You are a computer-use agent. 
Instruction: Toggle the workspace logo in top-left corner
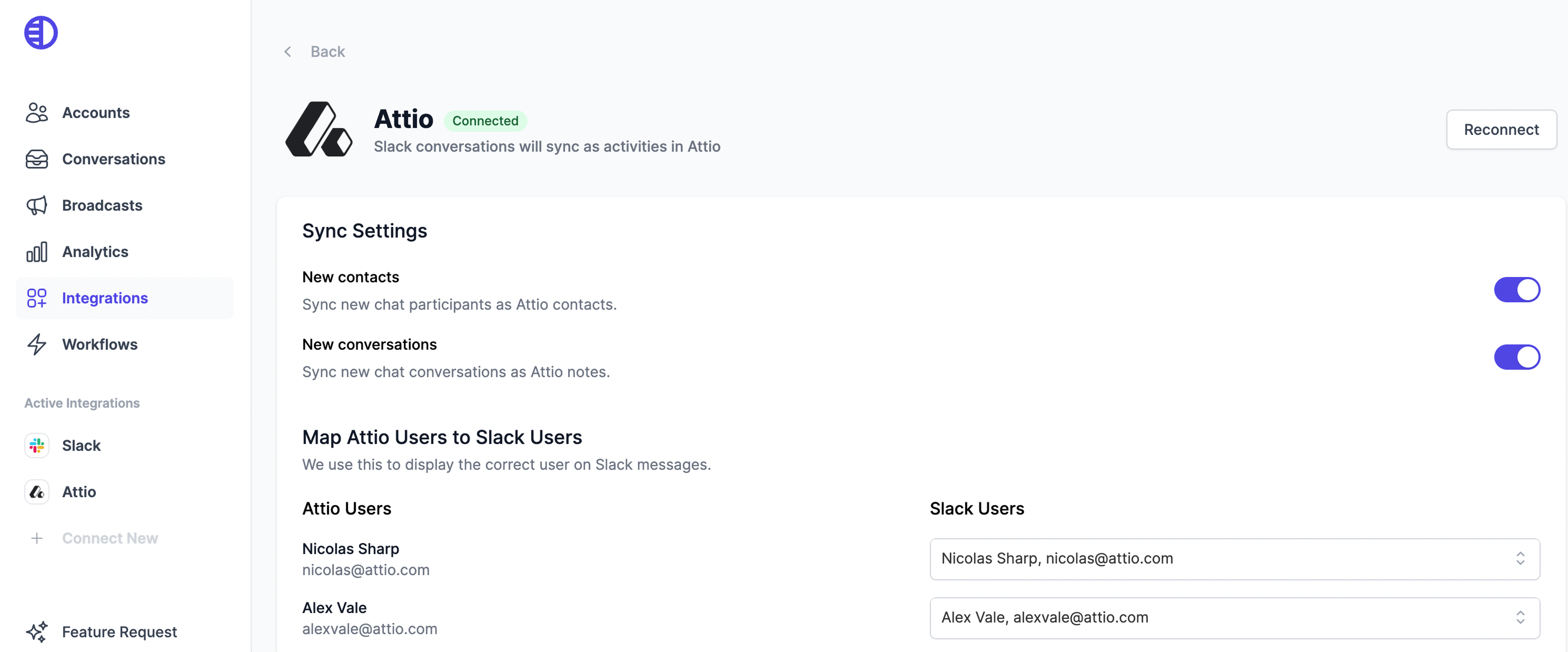point(40,32)
